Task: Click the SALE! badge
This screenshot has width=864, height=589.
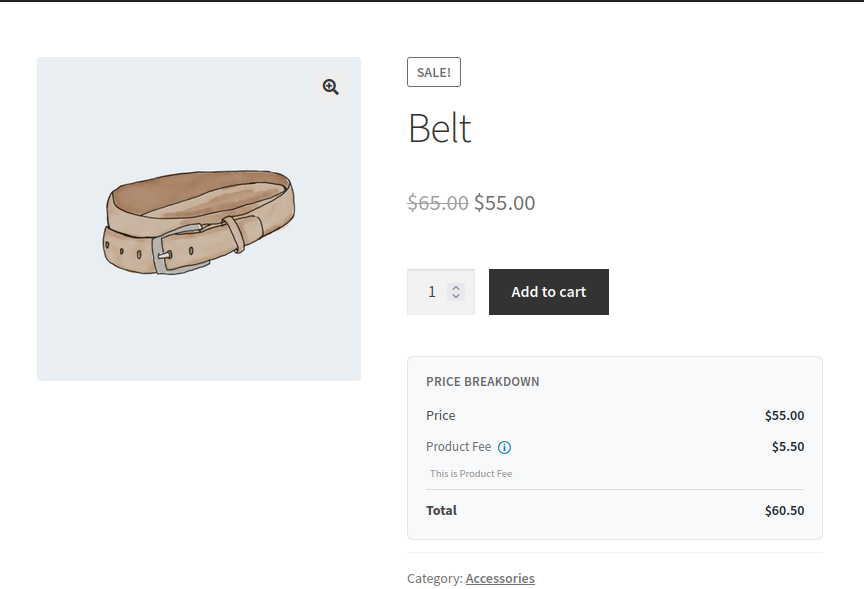Action: (x=434, y=72)
